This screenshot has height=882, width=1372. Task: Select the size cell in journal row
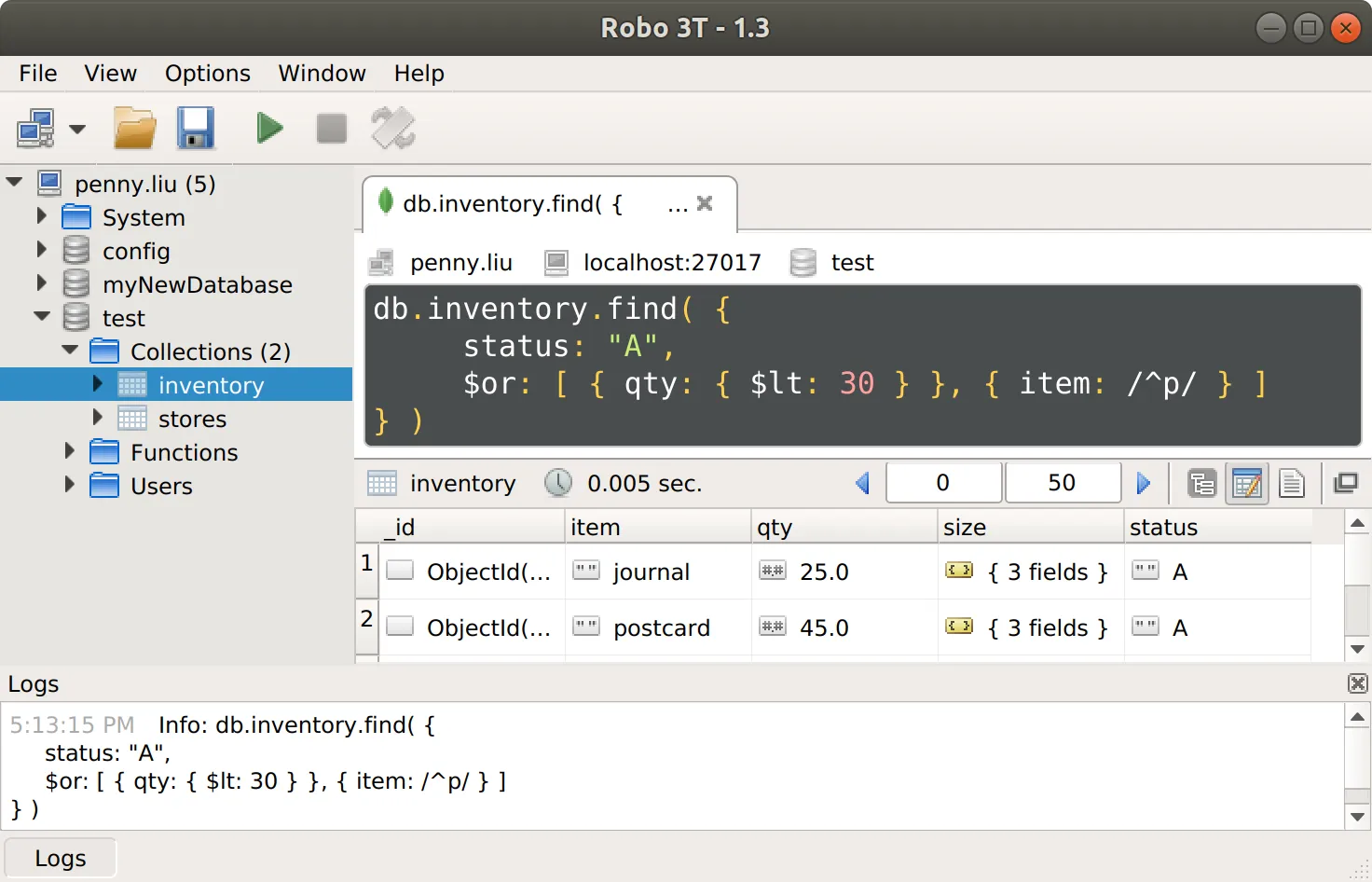pyautogui.click(x=1031, y=572)
